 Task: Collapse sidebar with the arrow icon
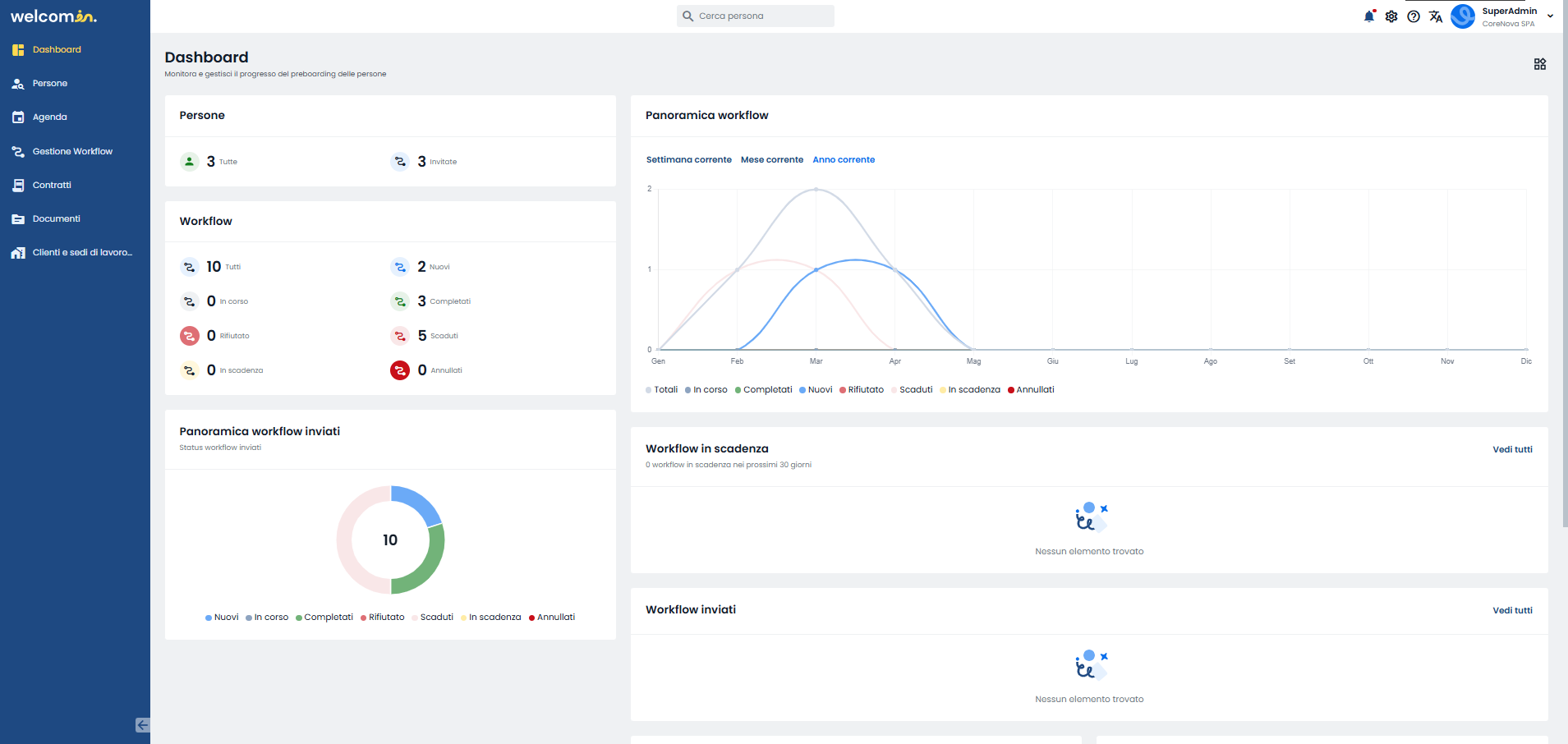click(x=143, y=725)
